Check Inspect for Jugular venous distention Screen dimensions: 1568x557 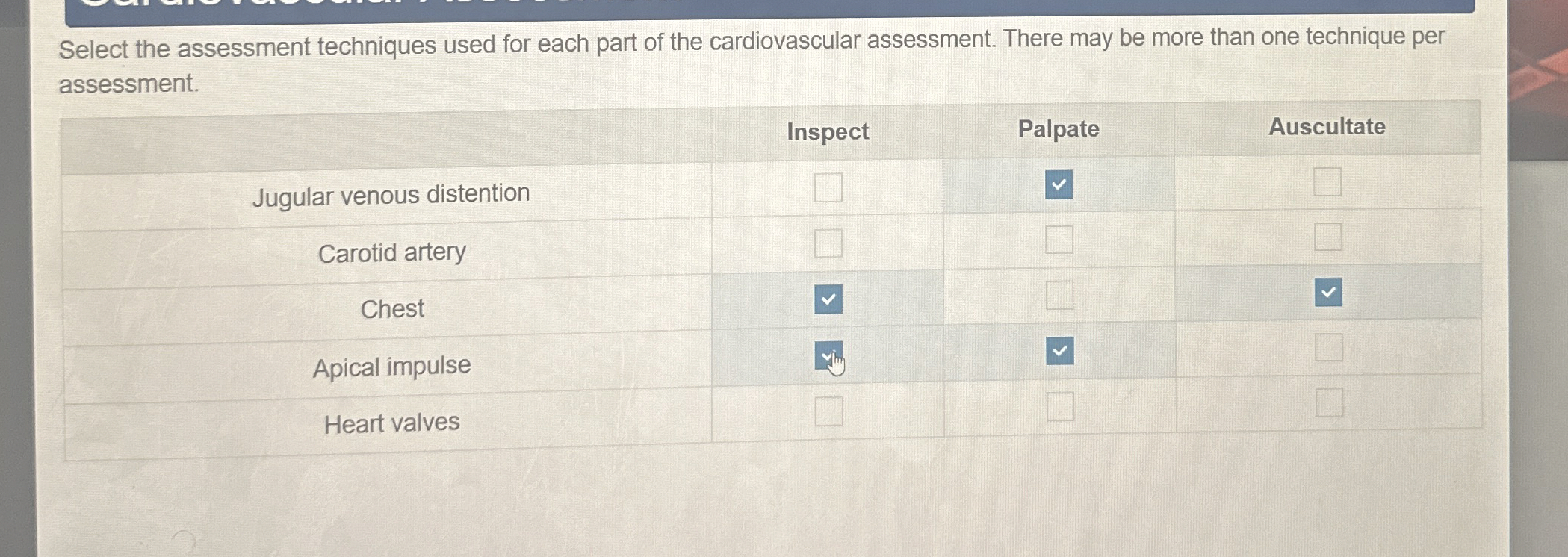point(829,188)
